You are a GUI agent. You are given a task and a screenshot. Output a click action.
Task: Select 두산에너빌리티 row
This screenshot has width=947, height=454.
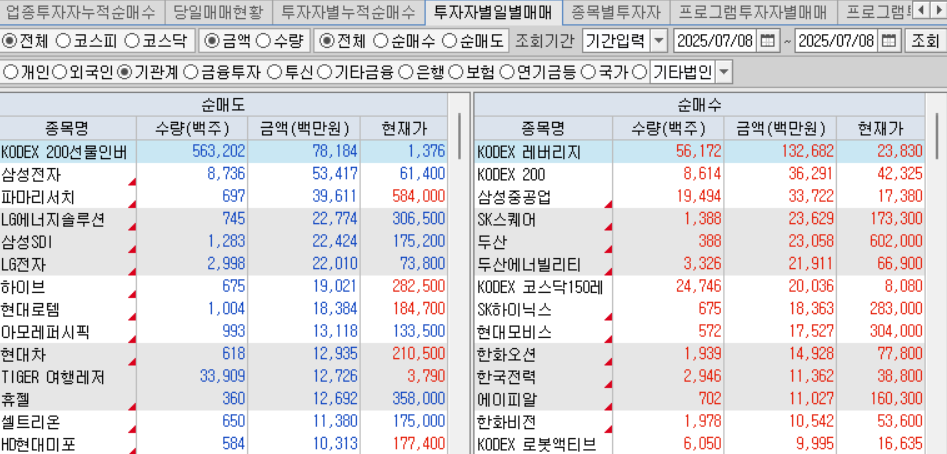pos(700,264)
